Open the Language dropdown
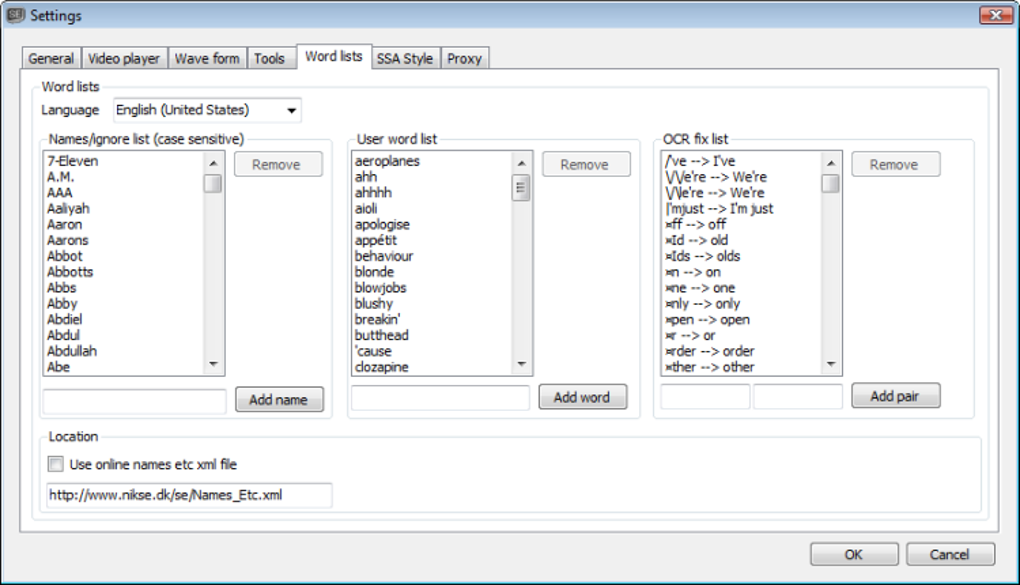Viewport: 1020px width, 585px height. pos(207,110)
